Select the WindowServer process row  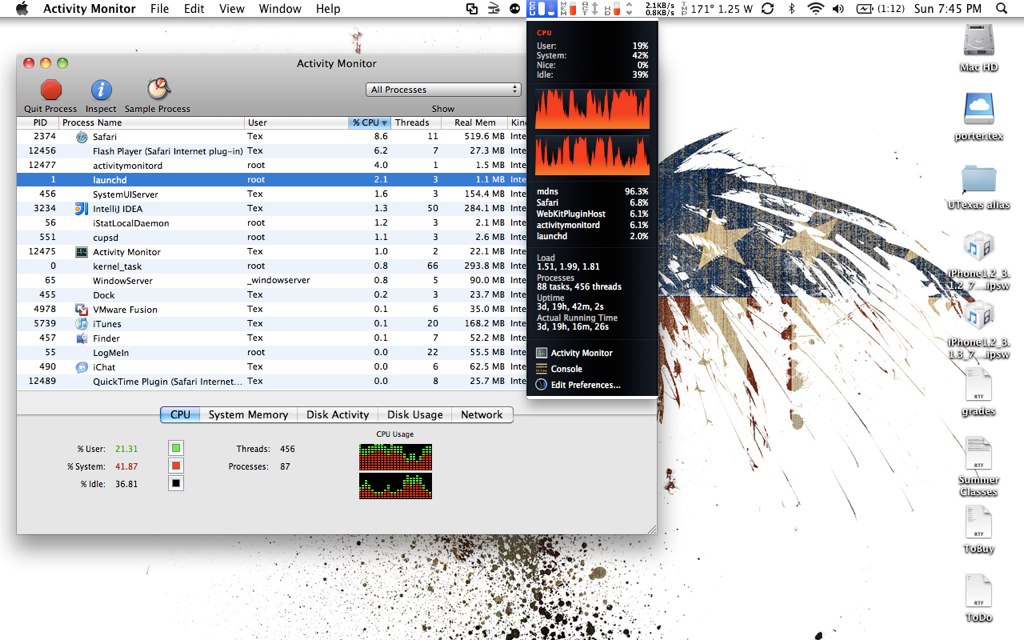coord(272,280)
